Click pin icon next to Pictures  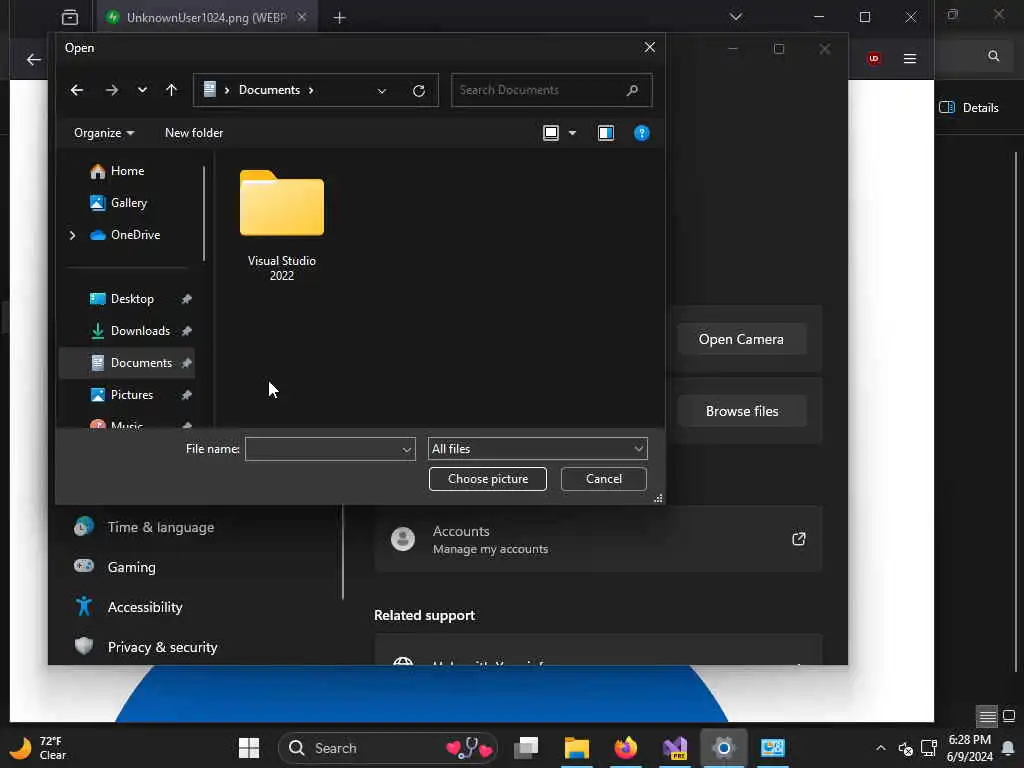(187, 395)
